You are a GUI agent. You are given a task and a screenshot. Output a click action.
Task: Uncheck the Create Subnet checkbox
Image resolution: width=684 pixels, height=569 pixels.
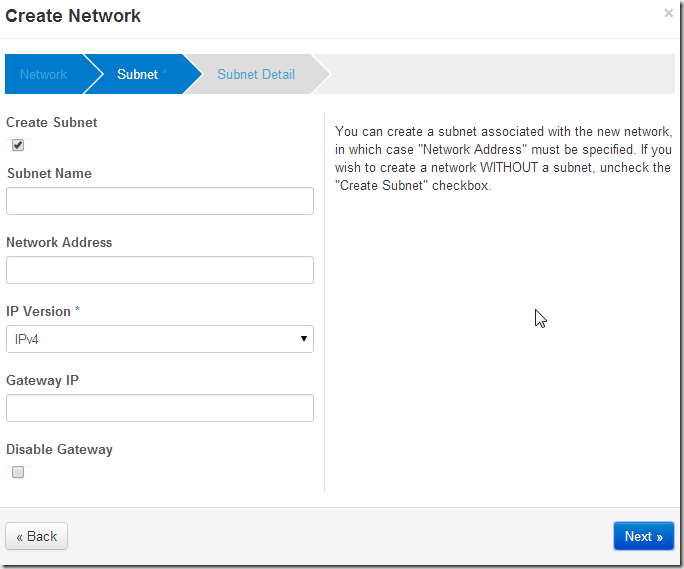pos(18,145)
